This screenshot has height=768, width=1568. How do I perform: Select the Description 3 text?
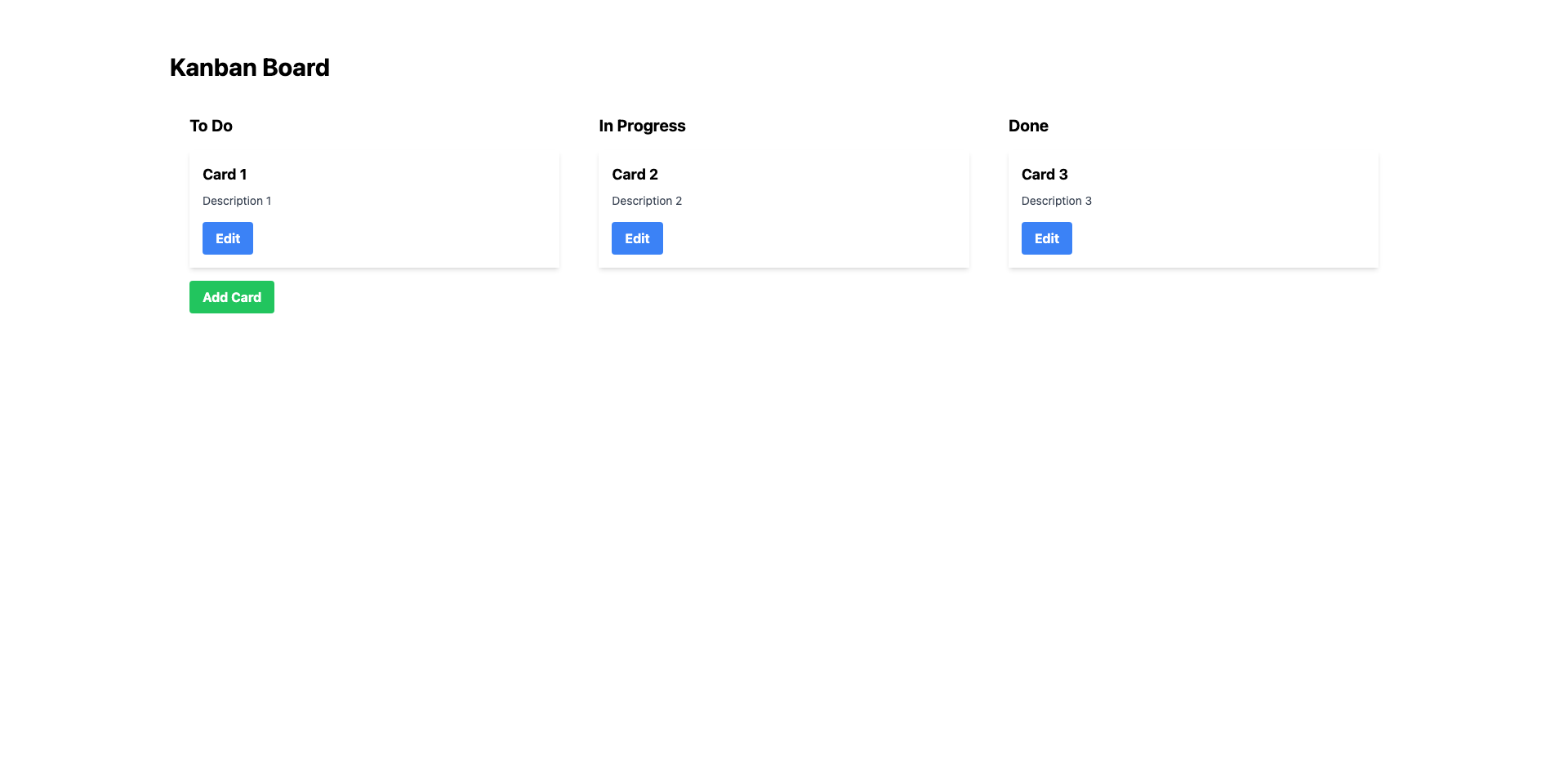pos(1056,201)
